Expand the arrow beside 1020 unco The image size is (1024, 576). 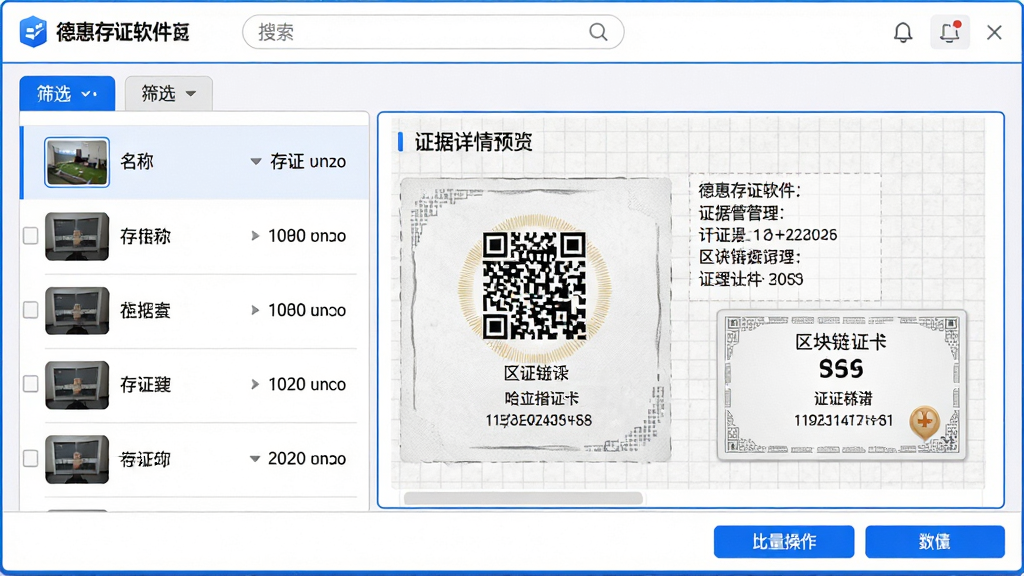click(255, 384)
